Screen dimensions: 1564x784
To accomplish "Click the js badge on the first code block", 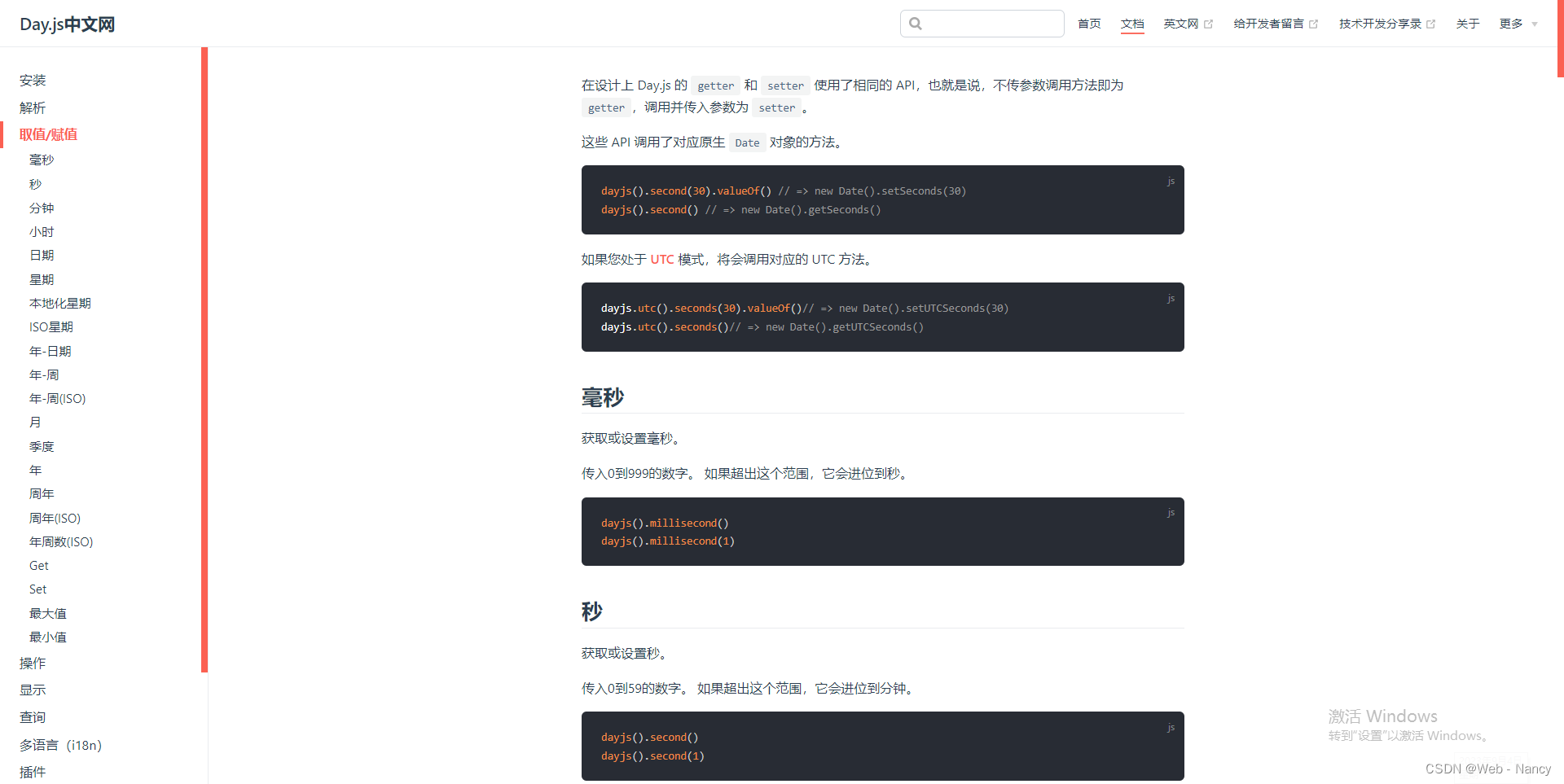I will tap(1171, 181).
